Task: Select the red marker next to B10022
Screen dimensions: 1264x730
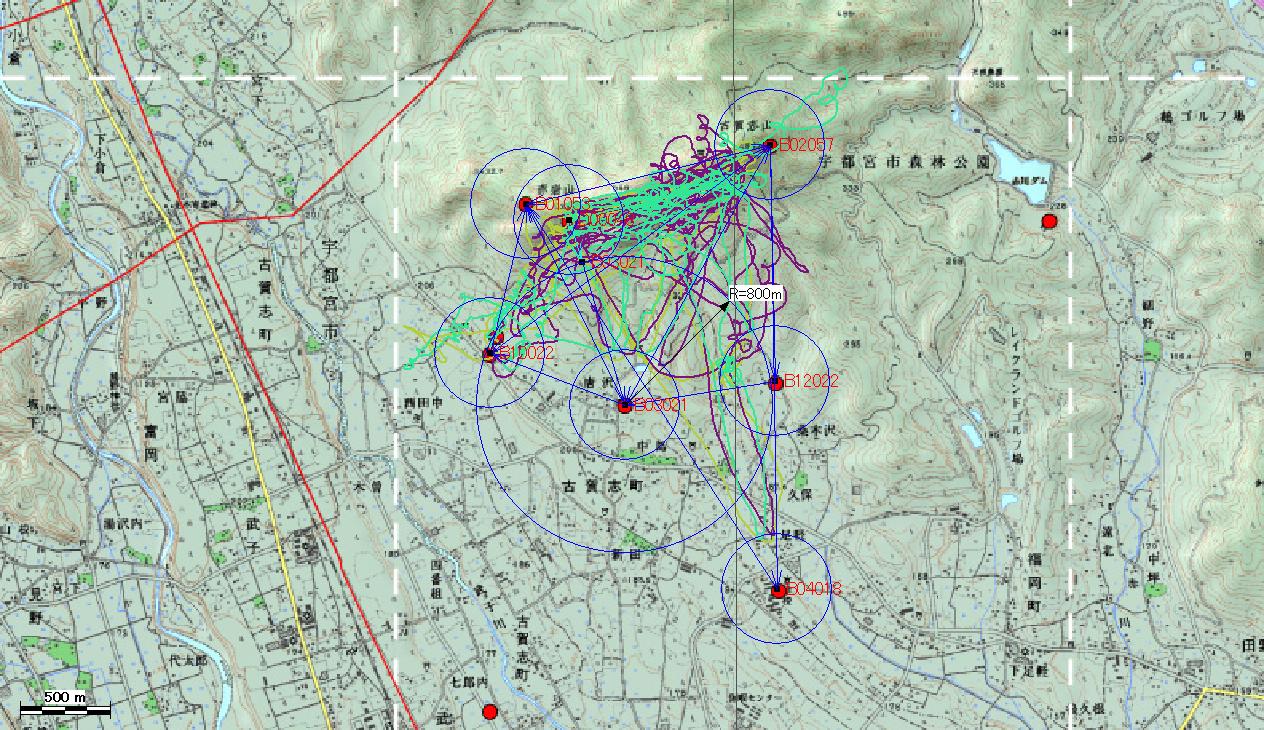Action: pyautogui.click(x=489, y=354)
